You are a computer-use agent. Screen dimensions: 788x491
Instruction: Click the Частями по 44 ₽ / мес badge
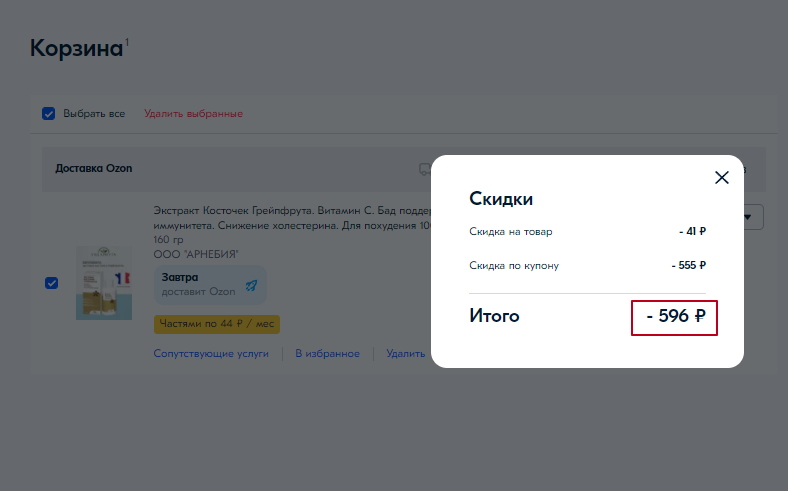tap(217, 324)
